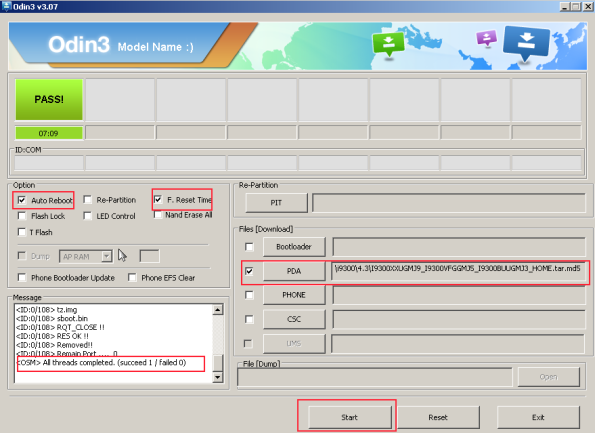
Task: Click the 'RES OK !!' log line
Action: [52, 336]
